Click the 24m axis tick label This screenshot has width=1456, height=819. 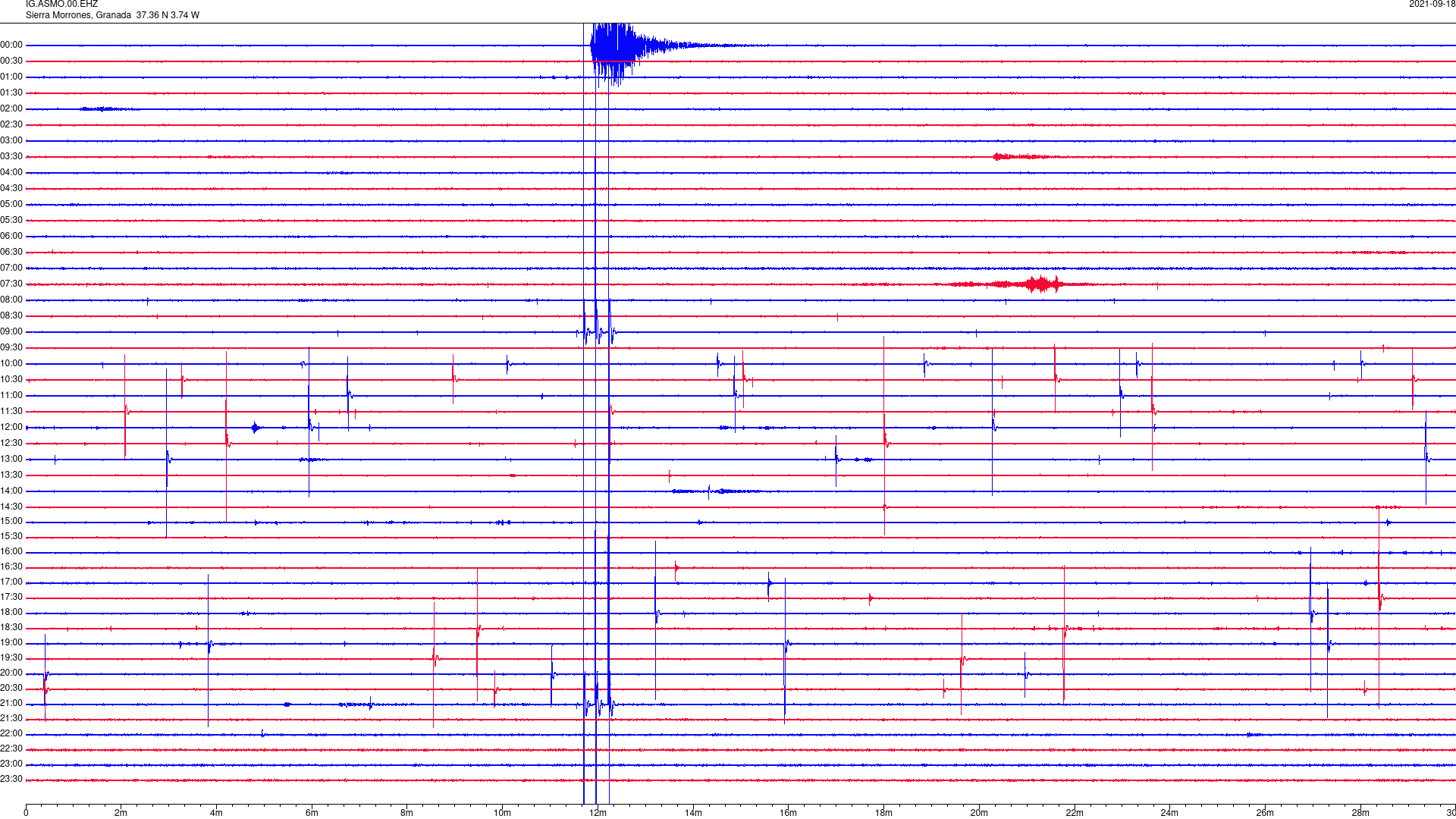(x=1169, y=813)
